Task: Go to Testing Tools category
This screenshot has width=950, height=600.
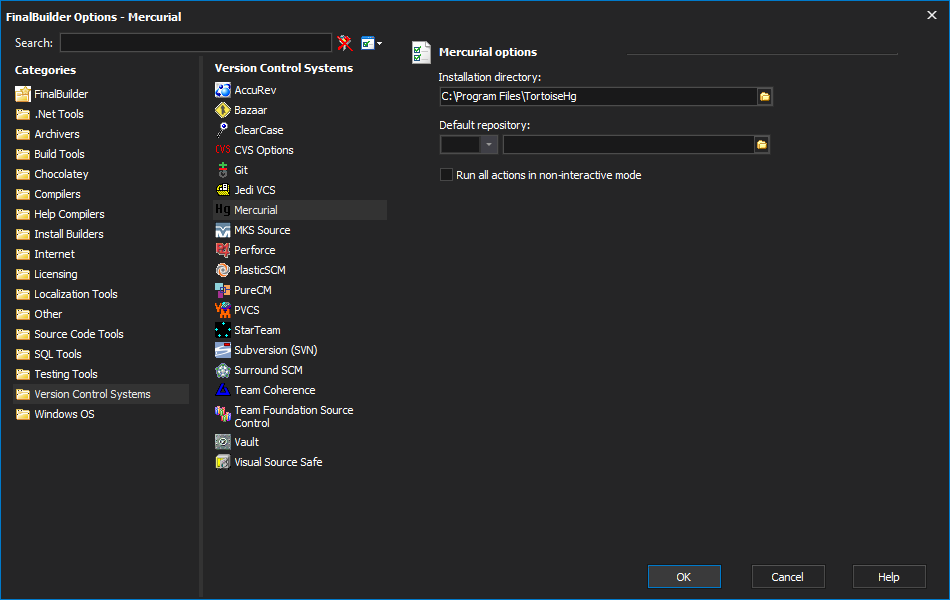Action: tap(65, 374)
